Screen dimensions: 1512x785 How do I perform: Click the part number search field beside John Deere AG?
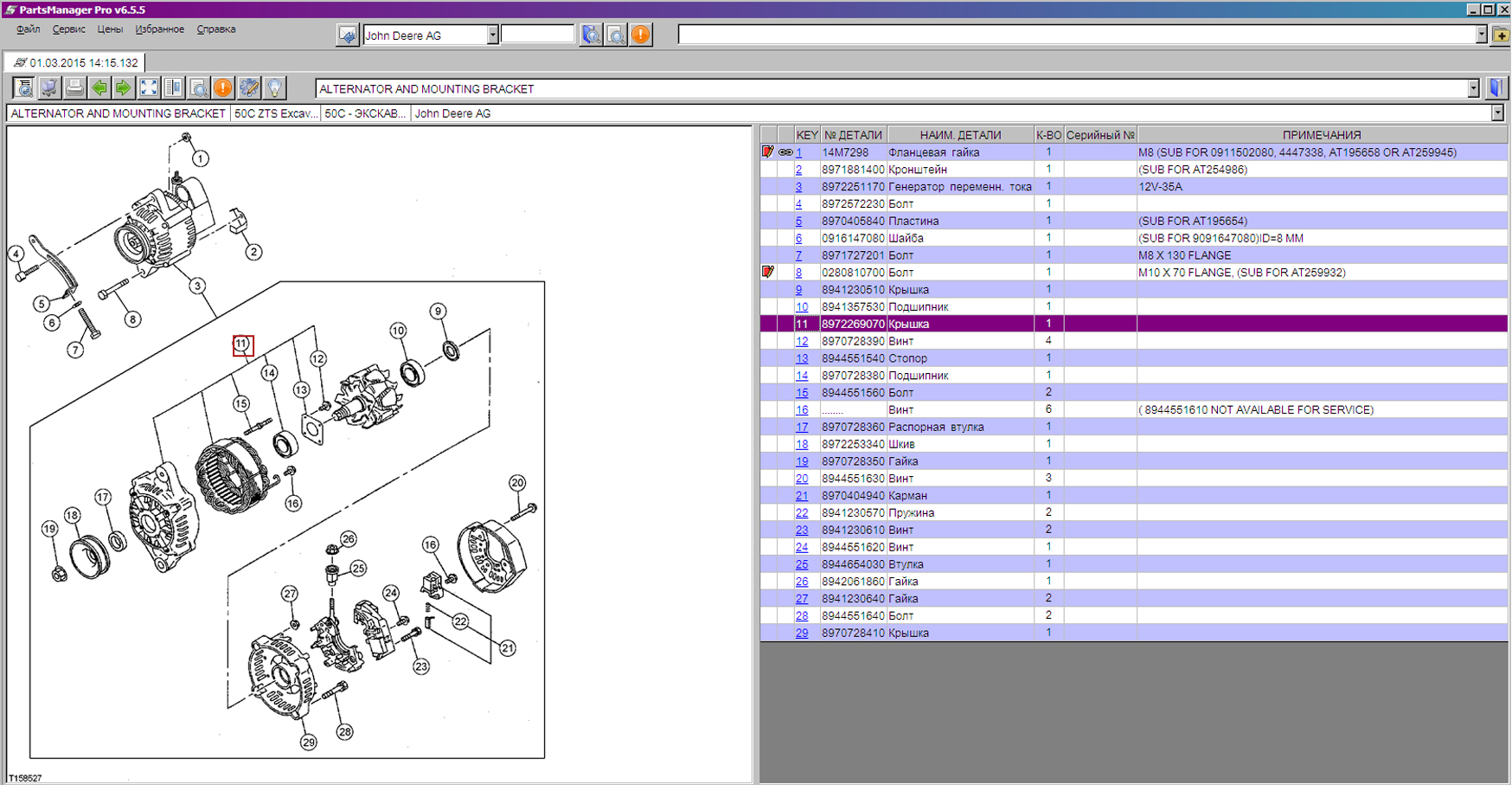[x=537, y=35]
